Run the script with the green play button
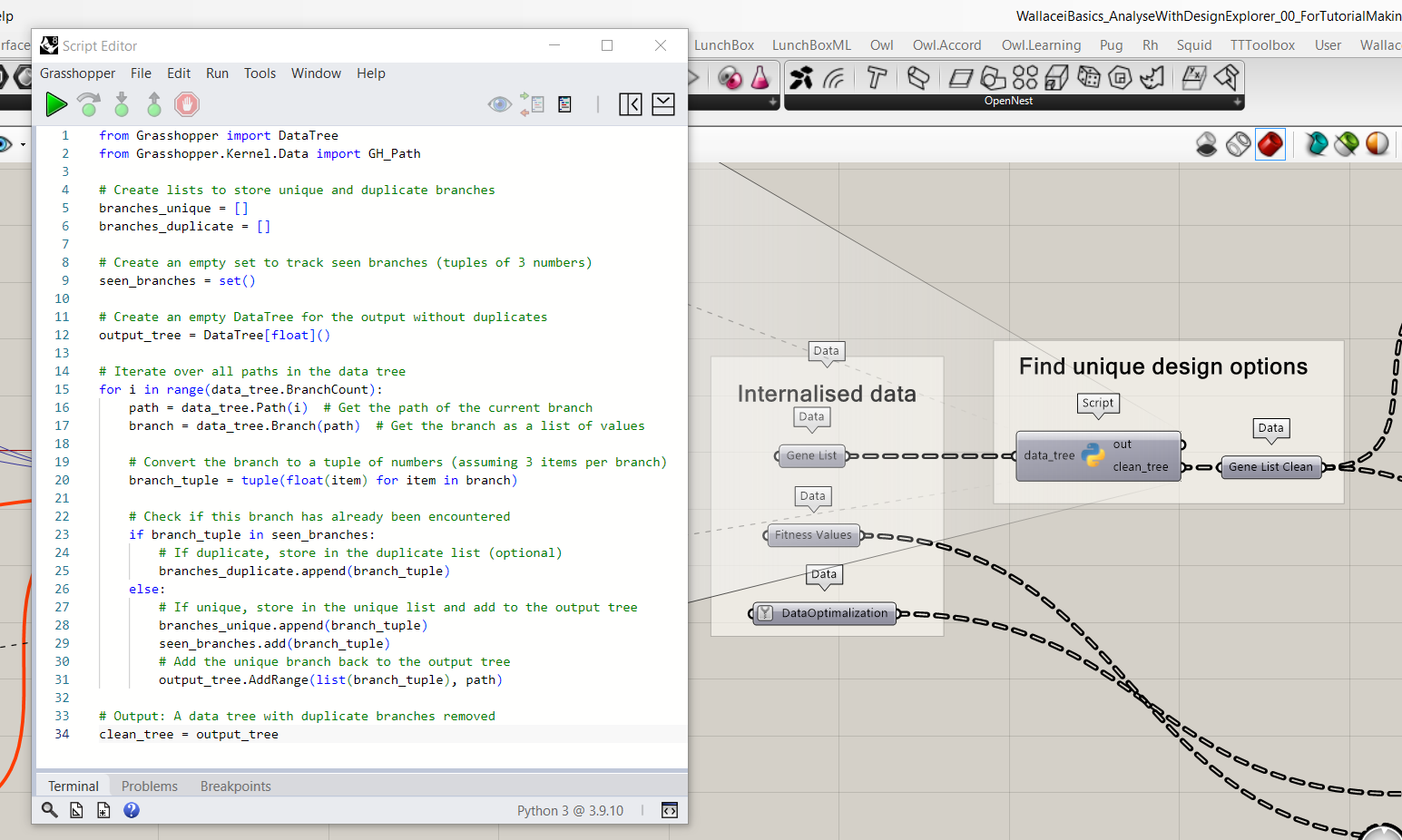 click(56, 104)
